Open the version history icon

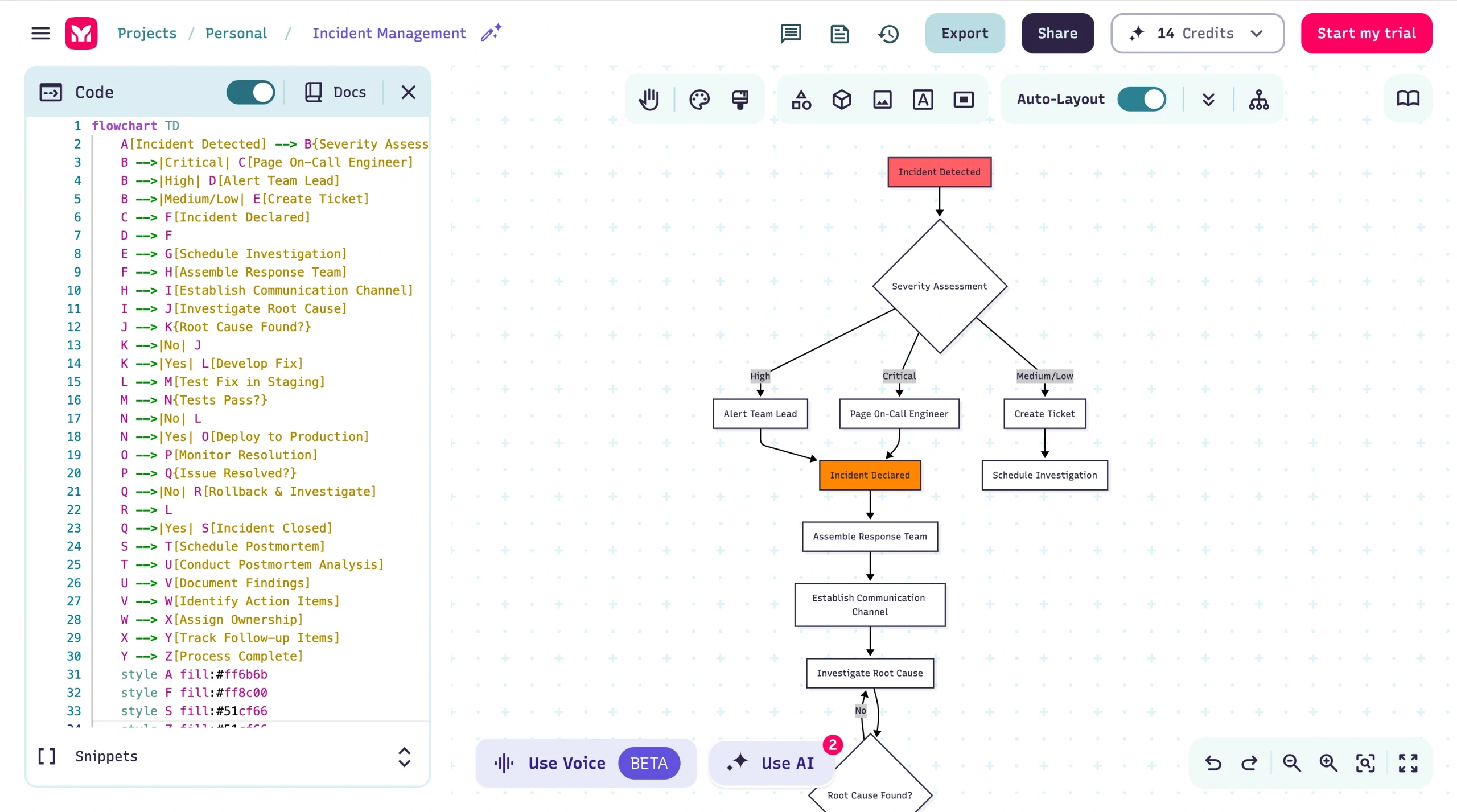(x=888, y=34)
